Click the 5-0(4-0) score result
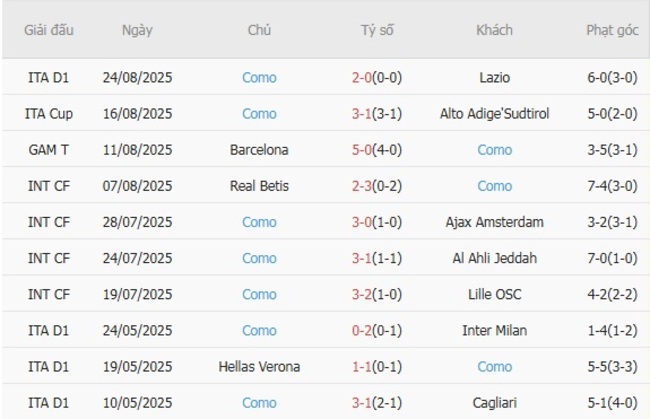The width and height of the screenshot is (650, 419). [x=377, y=150]
